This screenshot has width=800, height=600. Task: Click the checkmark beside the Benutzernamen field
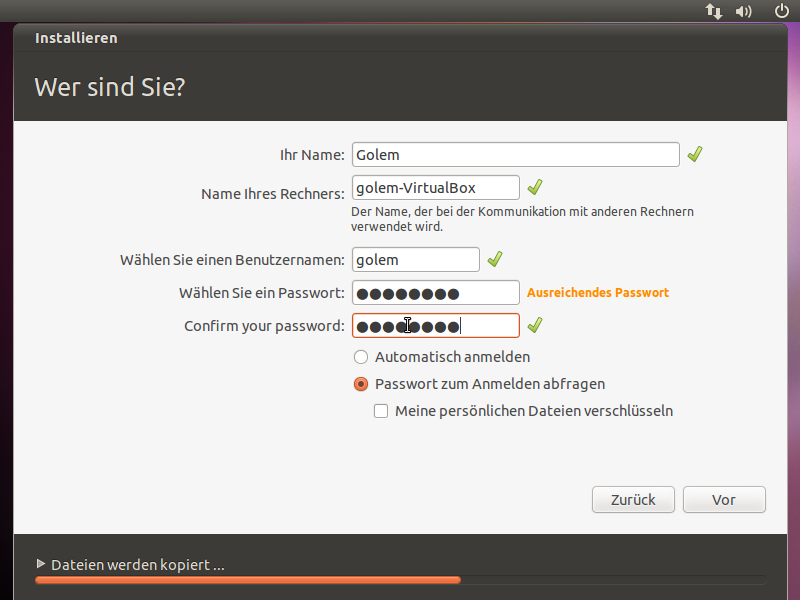tap(495, 259)
